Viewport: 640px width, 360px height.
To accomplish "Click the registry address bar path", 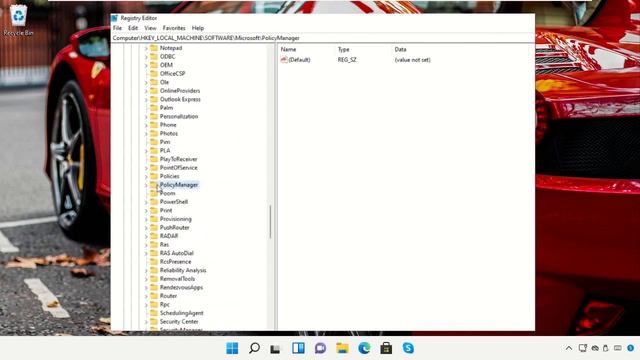I will 206,38.
